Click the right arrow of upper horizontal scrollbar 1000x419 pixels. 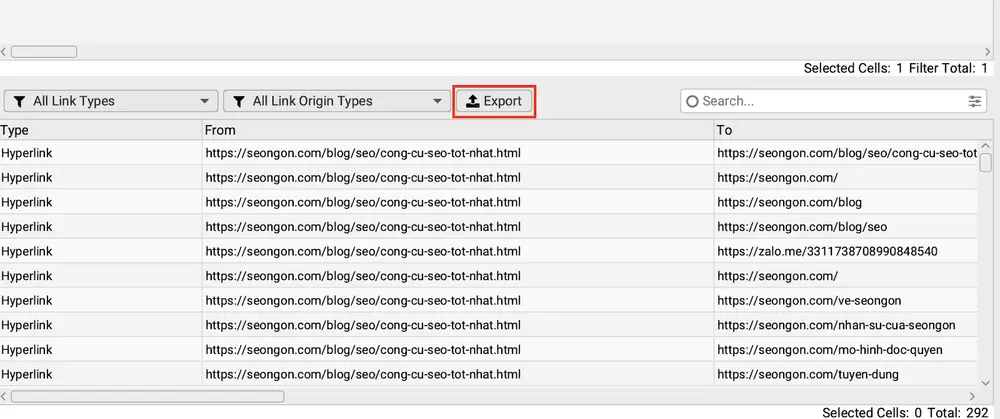point(988,52)
